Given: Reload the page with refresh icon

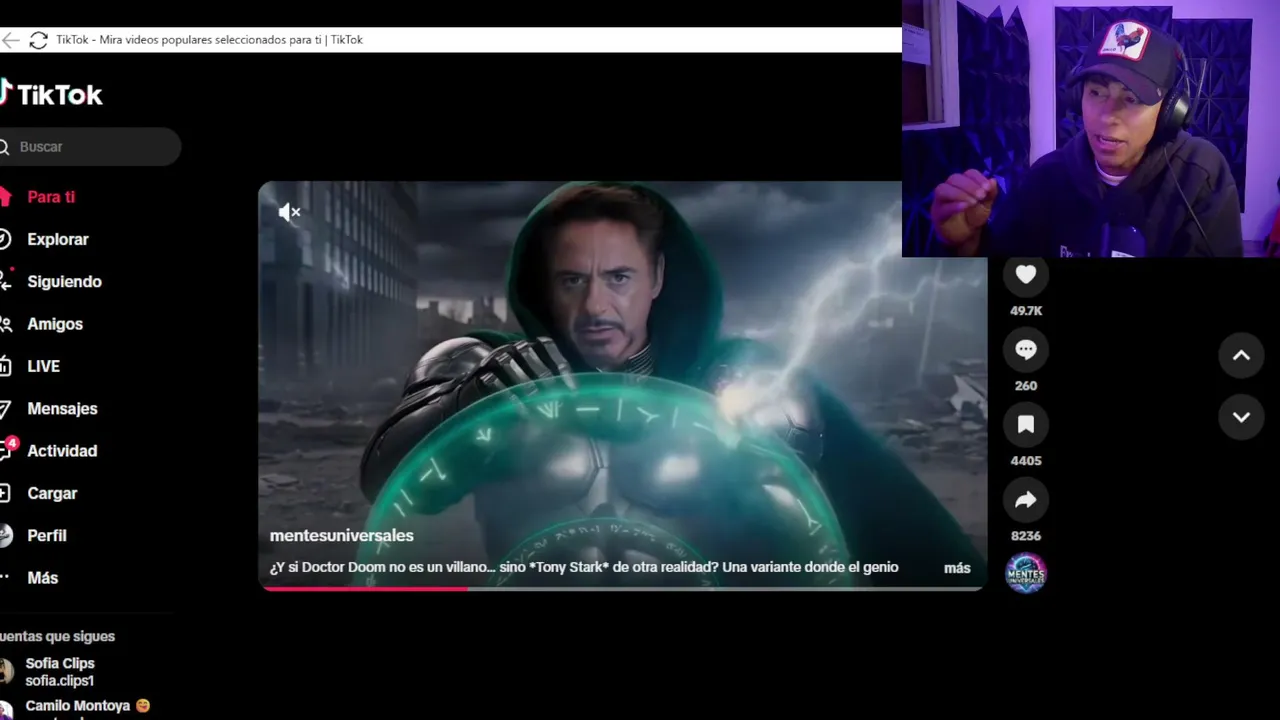Looking at the screenshot, I should [39, 40].
